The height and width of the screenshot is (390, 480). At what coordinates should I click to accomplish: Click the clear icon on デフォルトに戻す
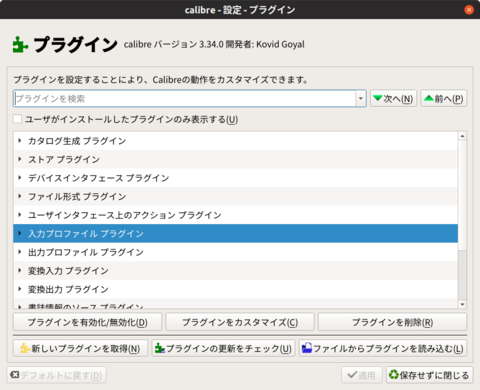[15, 375]
